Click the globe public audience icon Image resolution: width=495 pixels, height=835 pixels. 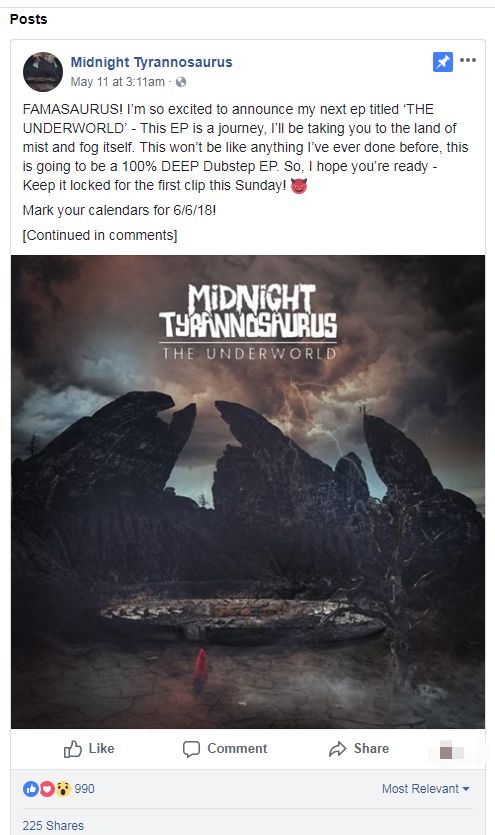click(x=181, y=82)
